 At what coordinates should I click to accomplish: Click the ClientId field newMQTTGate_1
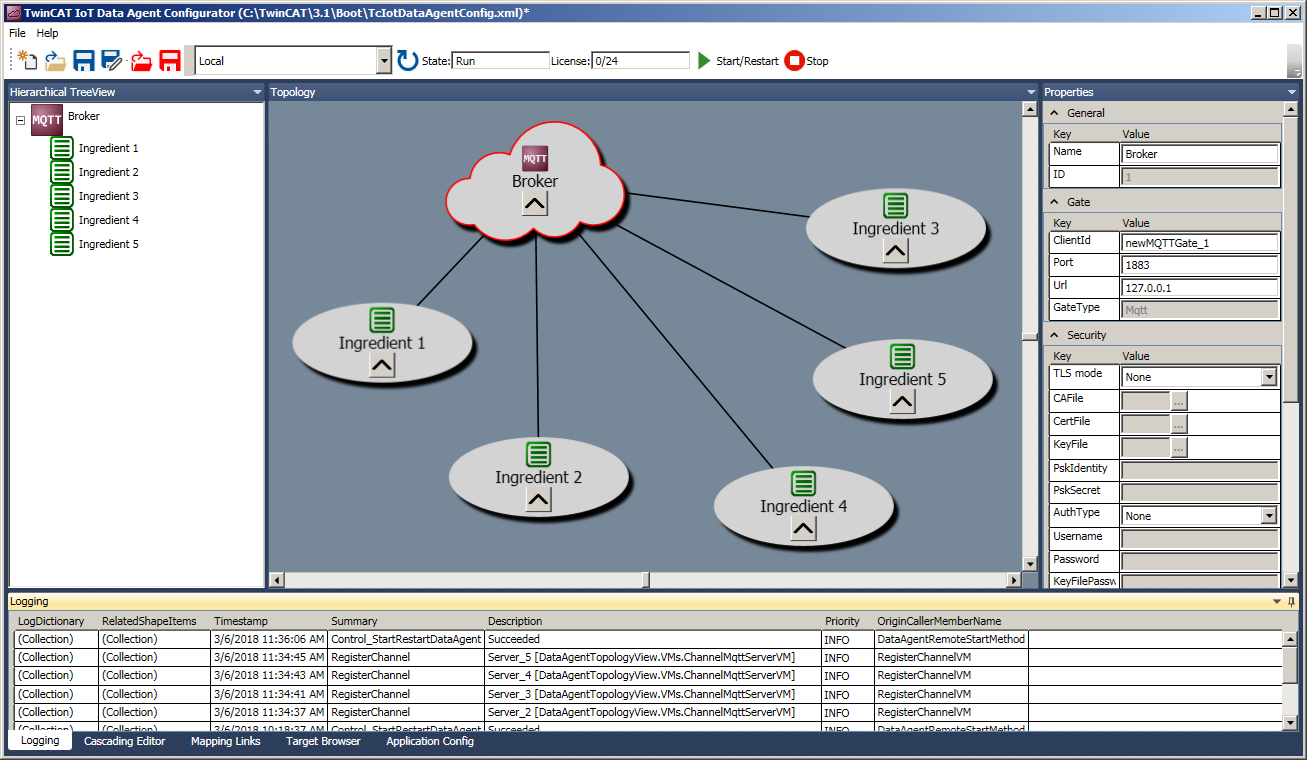pos(1200,243)
